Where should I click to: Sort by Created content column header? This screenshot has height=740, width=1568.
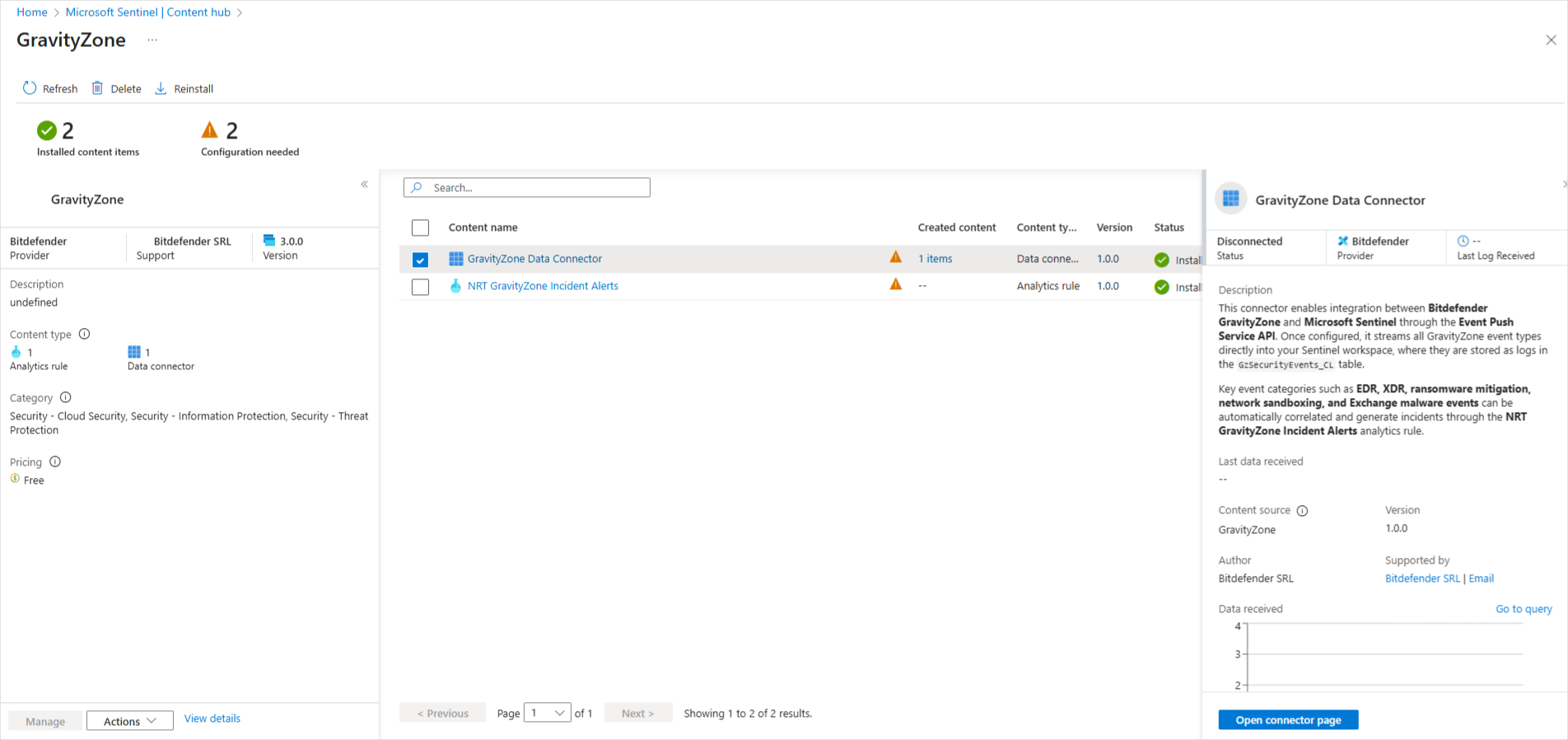click(957, 227)
